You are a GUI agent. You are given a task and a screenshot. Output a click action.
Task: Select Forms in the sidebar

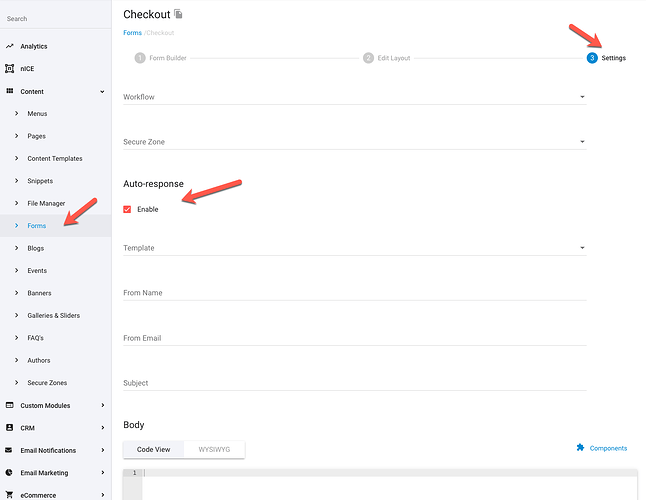coord(37,226)
